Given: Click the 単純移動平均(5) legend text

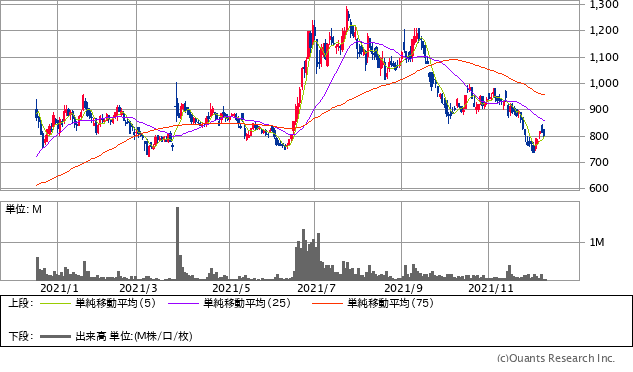Looking at the screenshot, I should coord(115,303).
